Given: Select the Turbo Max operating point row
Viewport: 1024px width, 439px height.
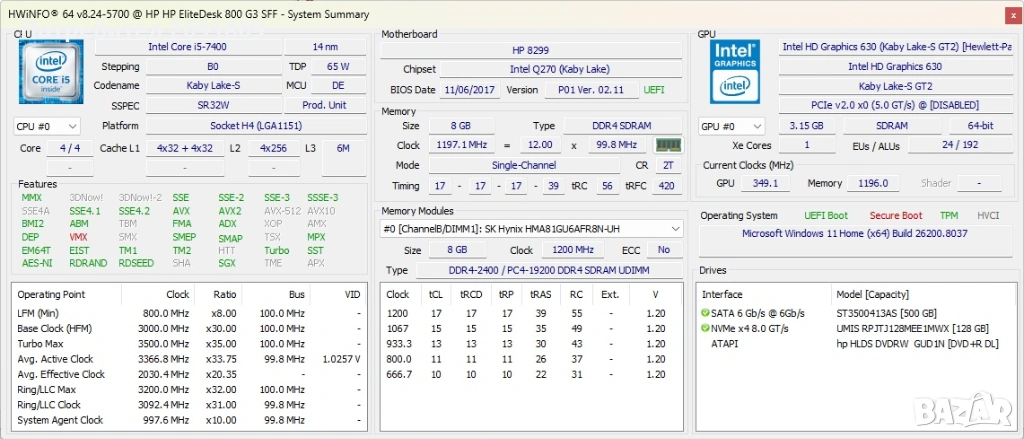Looking at the screenshot, I should tap(189, 344).
